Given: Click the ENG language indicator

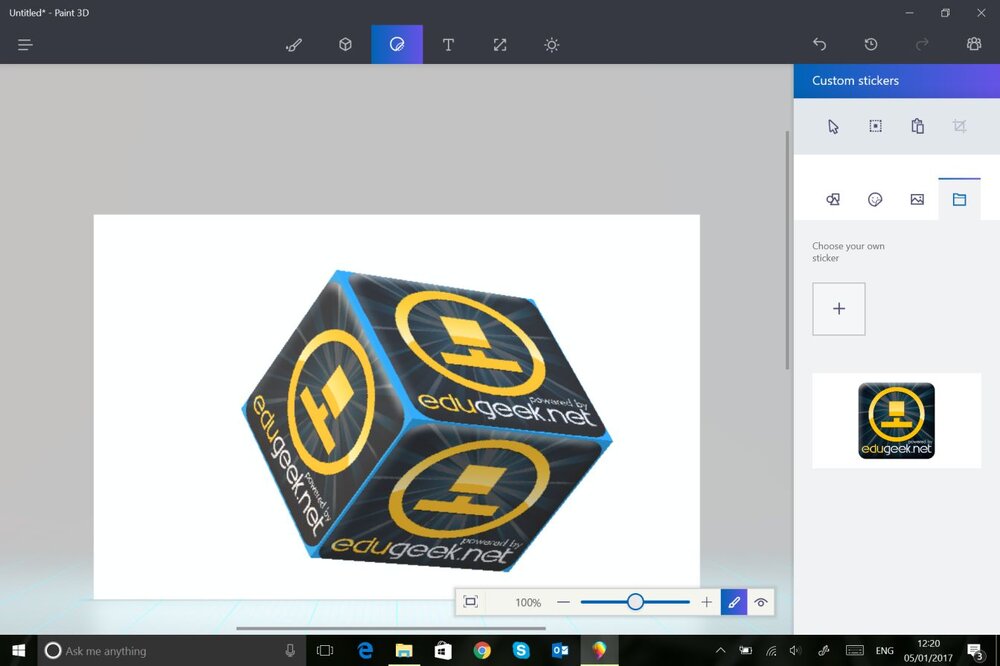Looking at the screenshot, I should 885,651.
